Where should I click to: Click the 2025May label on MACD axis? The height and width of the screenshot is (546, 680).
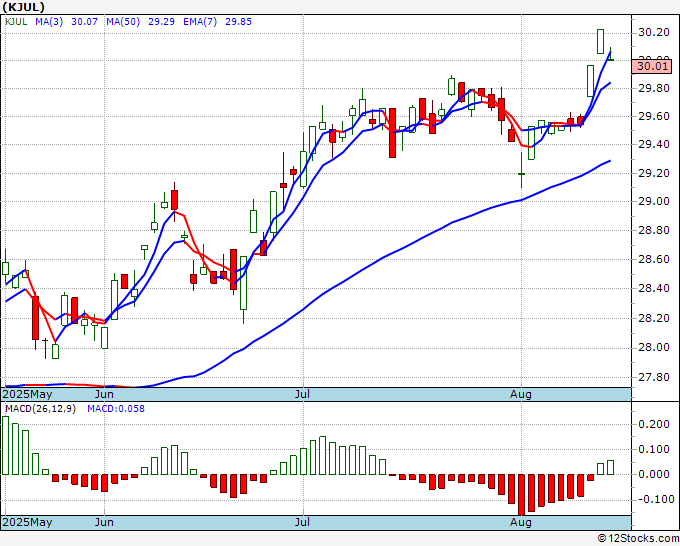(28, 522)
